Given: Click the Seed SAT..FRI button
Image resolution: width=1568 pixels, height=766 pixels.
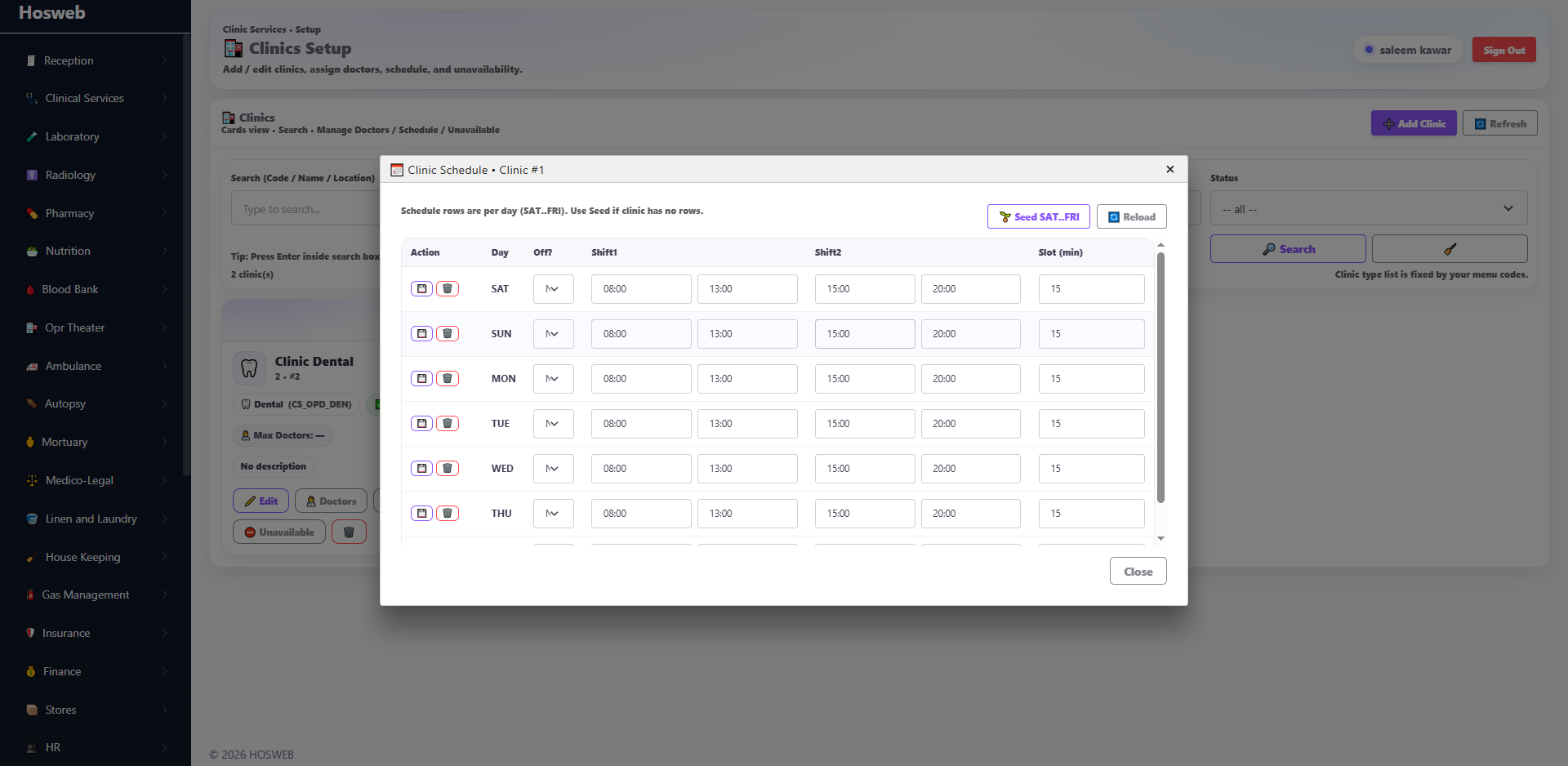Looking at the screenshot, I should 1039,216.
